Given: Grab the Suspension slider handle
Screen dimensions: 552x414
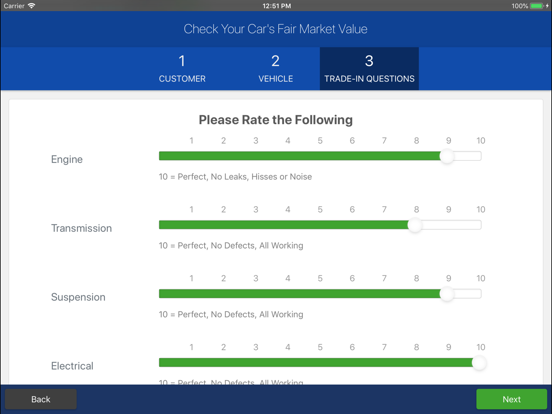Looking at the screenshot, I should pos(447,294).
